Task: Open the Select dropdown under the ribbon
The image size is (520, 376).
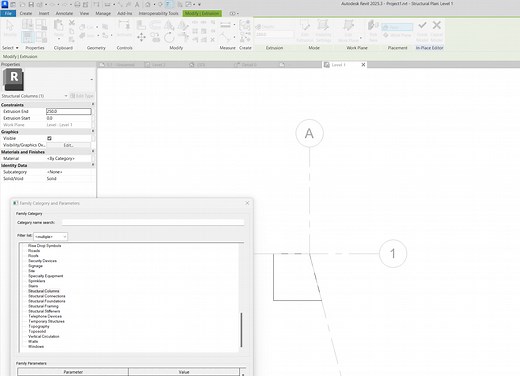Action: pyautogui.click(x=10, y=48)
